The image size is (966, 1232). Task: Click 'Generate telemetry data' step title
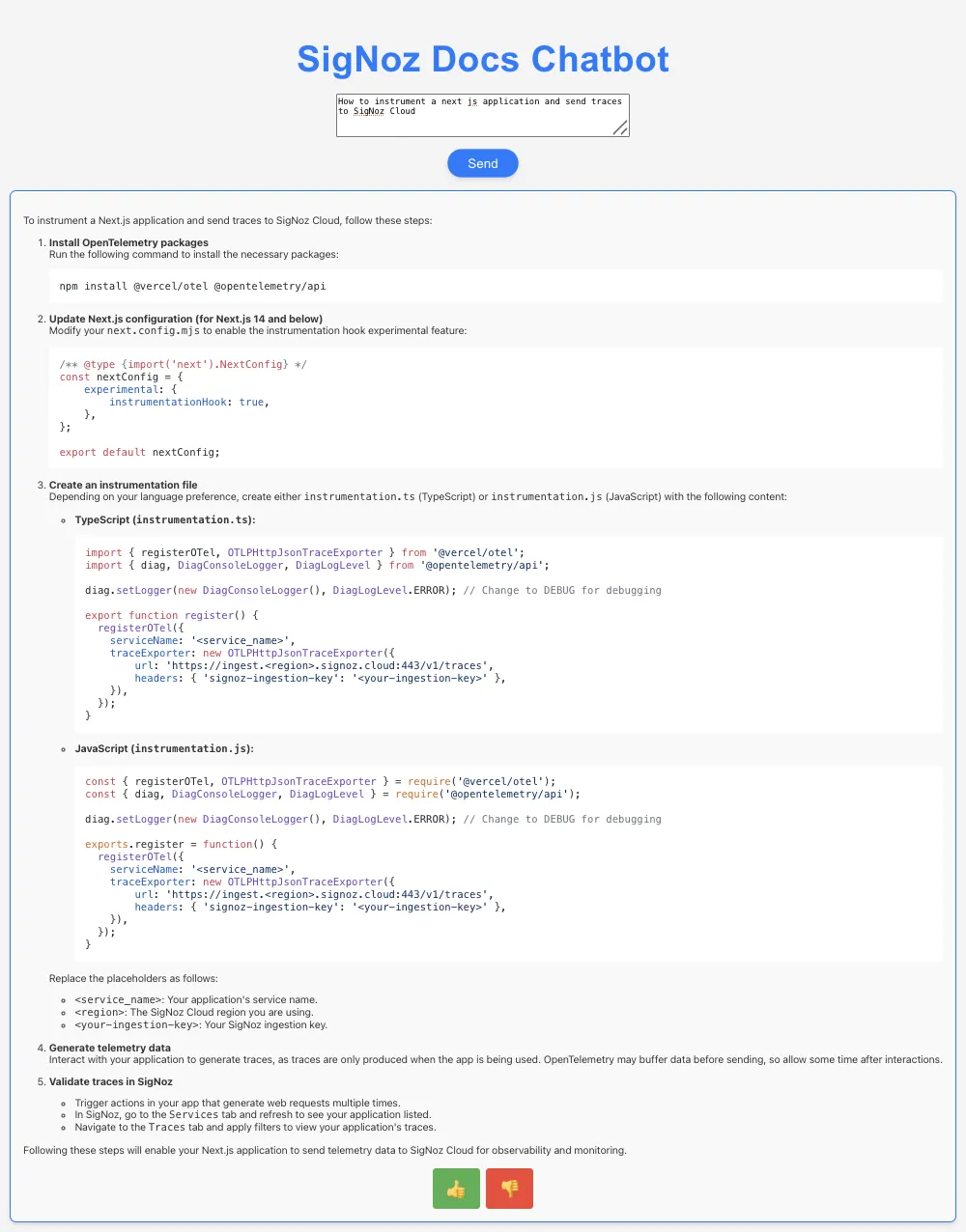110,1048
